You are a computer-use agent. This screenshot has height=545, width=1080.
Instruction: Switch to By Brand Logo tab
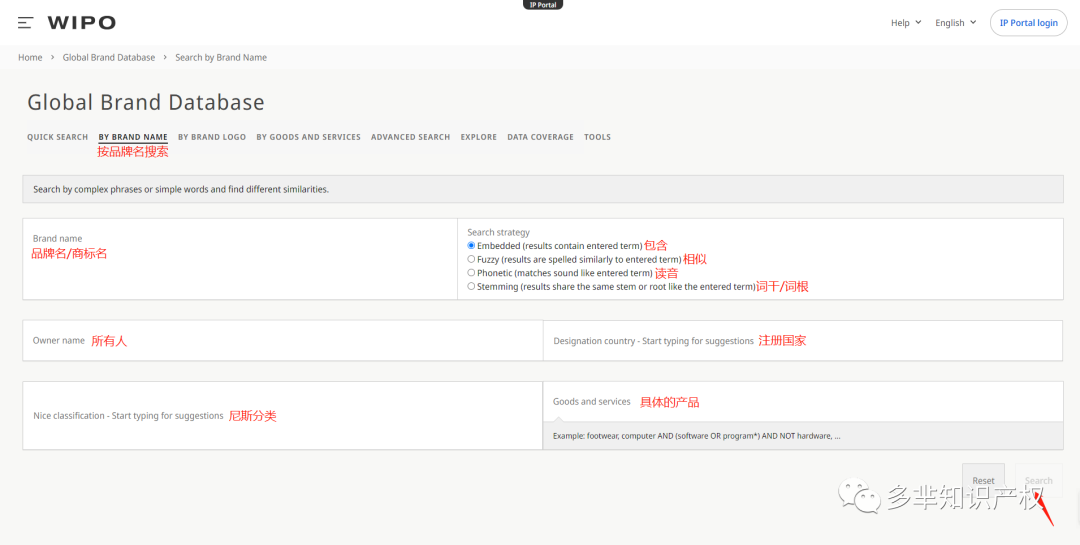pyautogui.click(x=212, y=137)
